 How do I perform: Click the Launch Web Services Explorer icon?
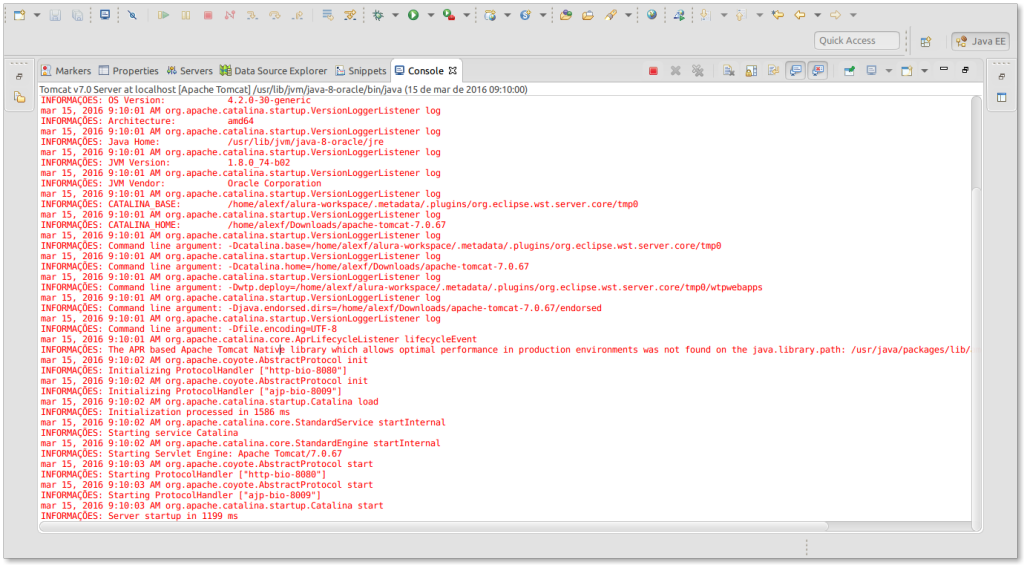pos(679,14)
